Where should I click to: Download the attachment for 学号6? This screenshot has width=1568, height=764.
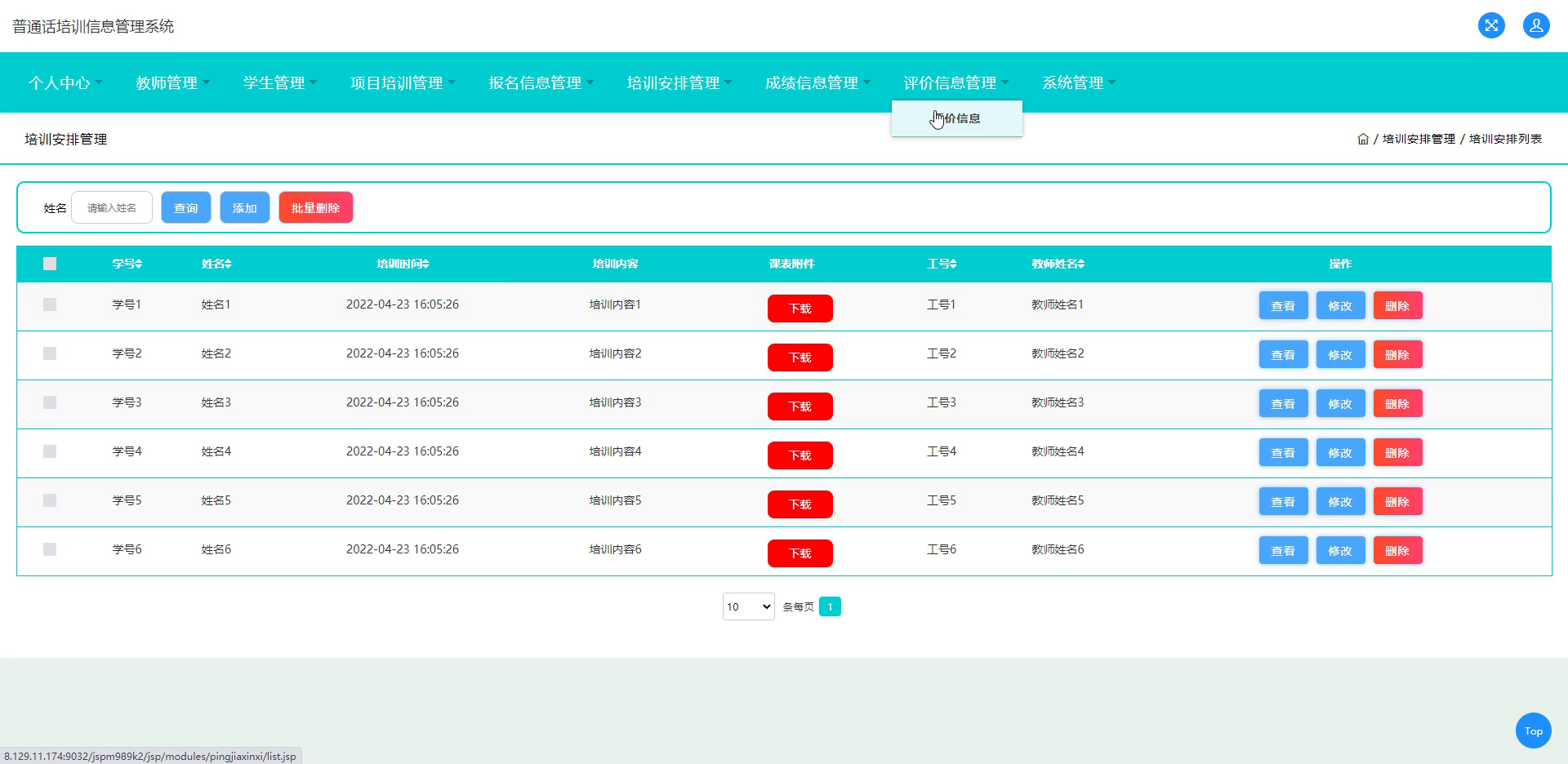800,553
